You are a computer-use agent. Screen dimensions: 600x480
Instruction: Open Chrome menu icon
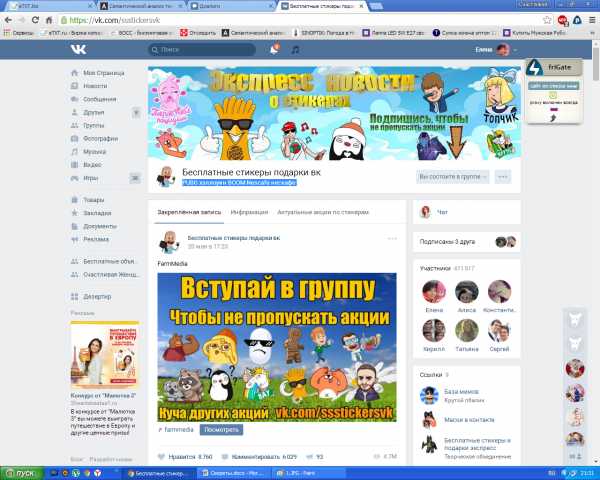click(x=592, y=20)
